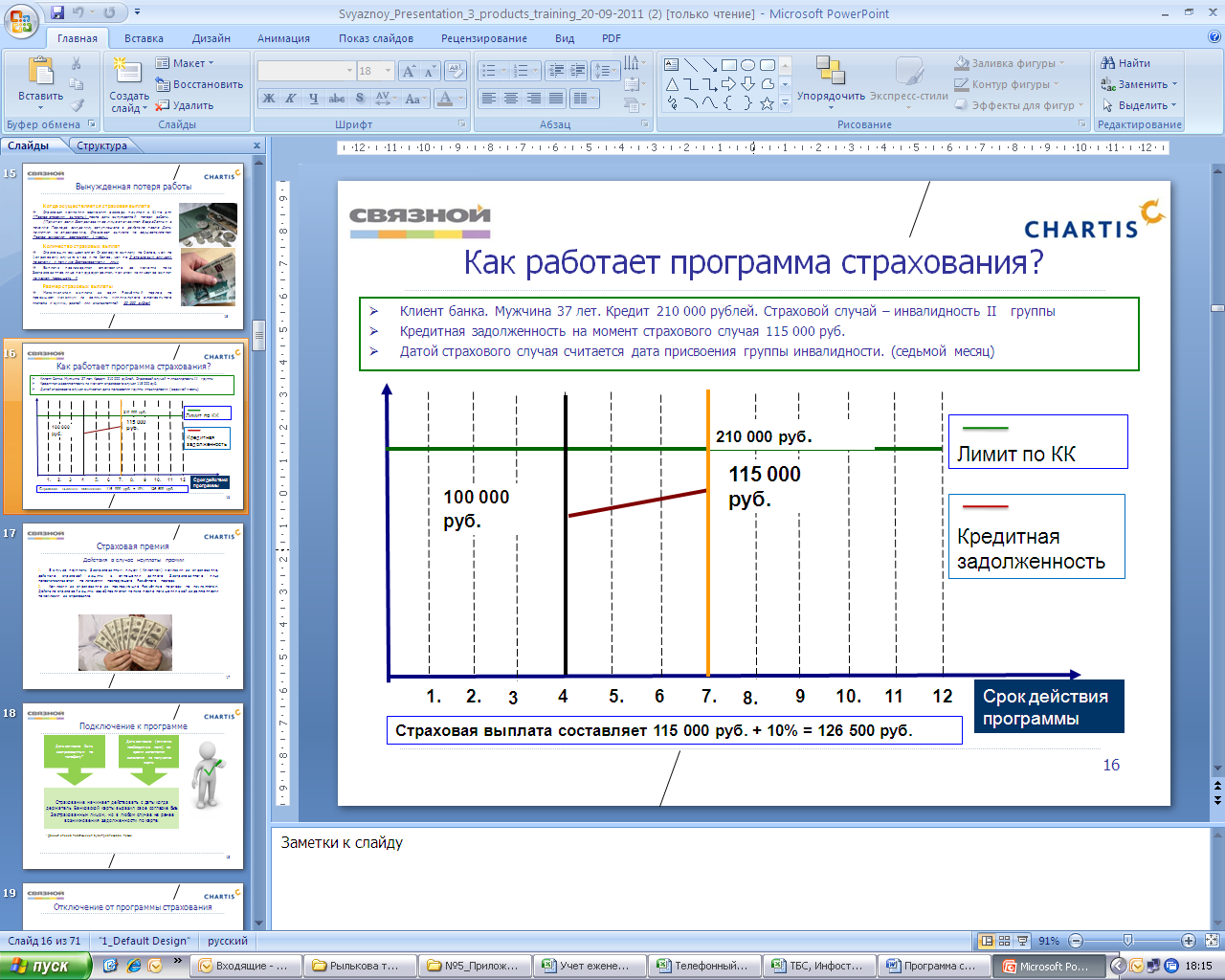Click Создать слайд new slide icon
The height and width of the screenshot is (980, 1225).
click(125, 71)
